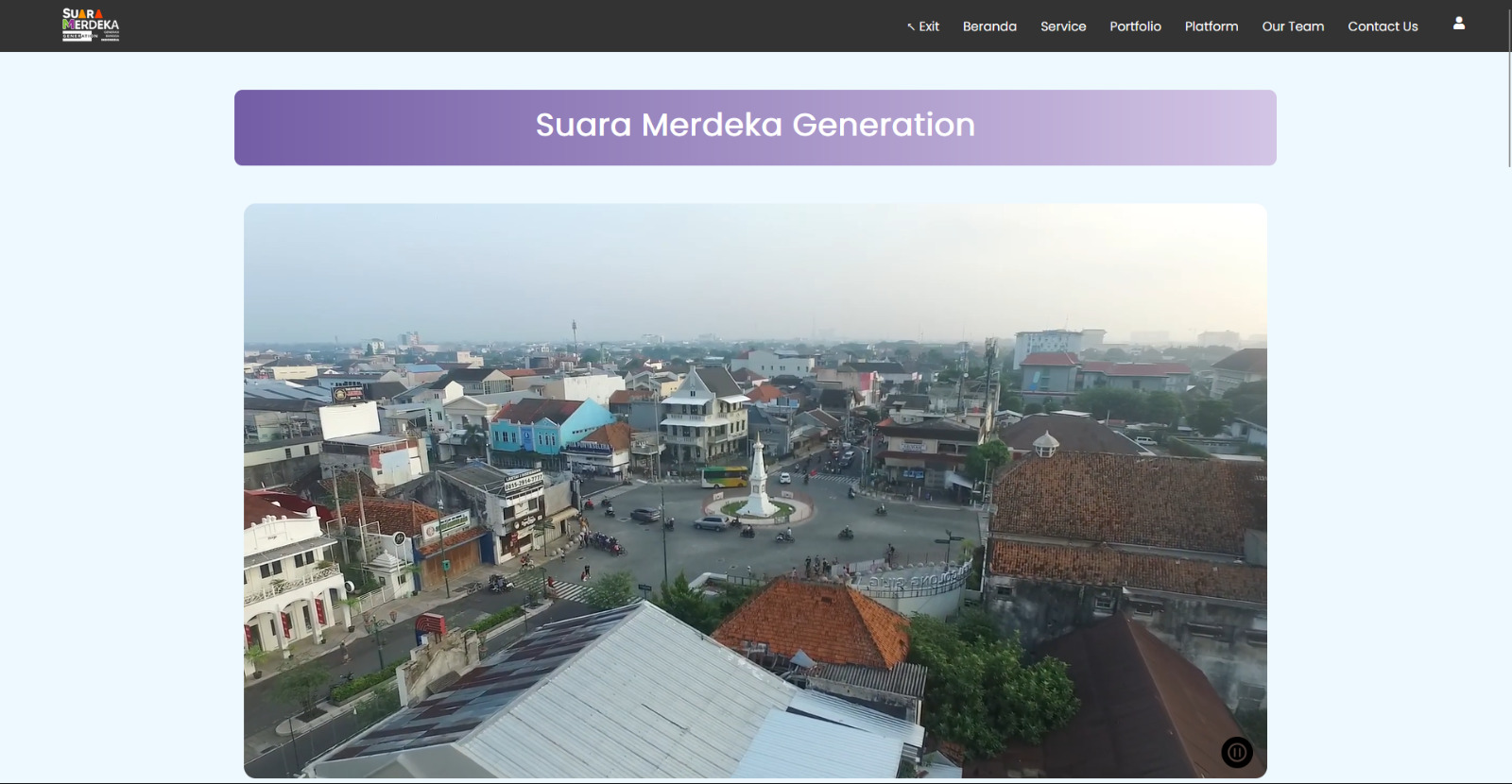Open the Our Team page

[1293, 26]
